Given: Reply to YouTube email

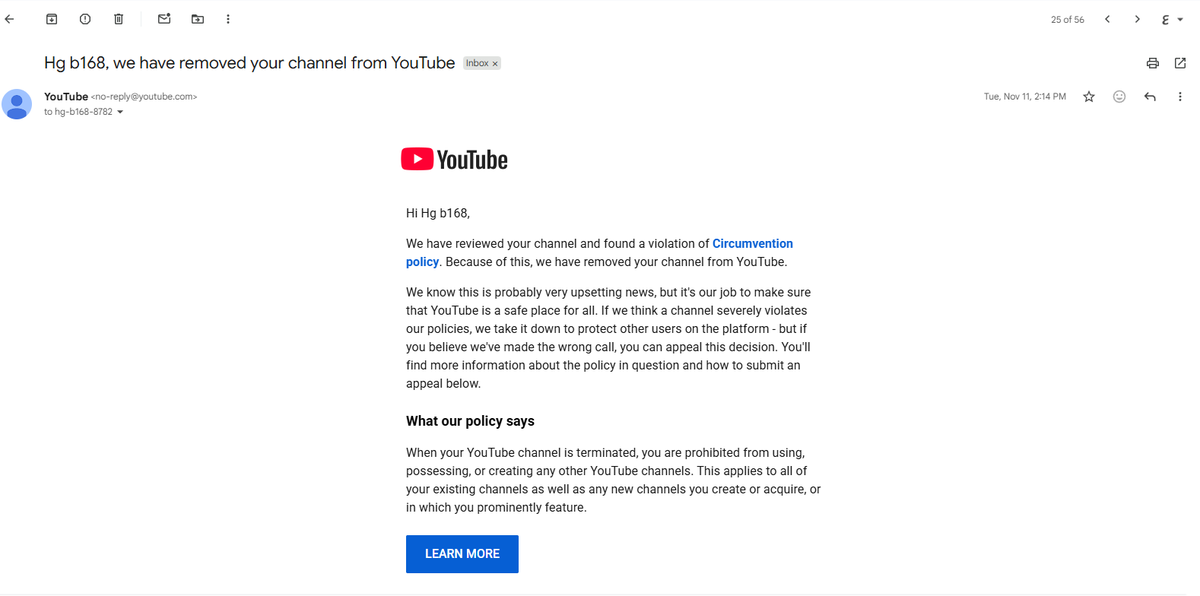Looking at the screenshot, I should click(1150, 97).
